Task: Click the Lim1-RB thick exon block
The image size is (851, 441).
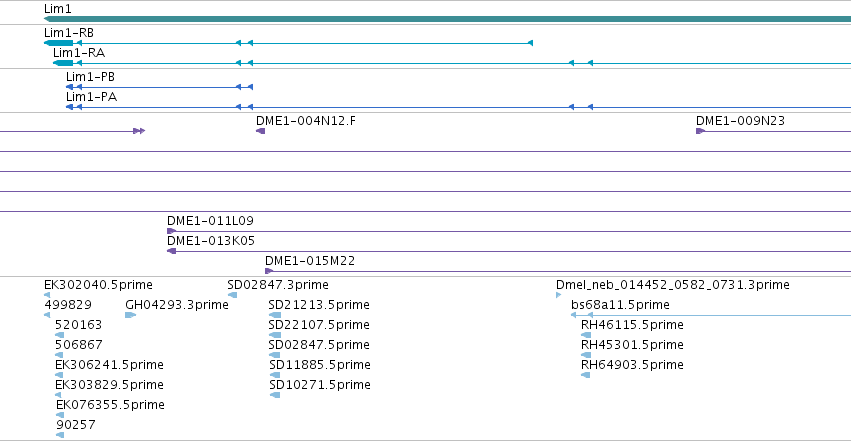Action: (x=59, y=43)
